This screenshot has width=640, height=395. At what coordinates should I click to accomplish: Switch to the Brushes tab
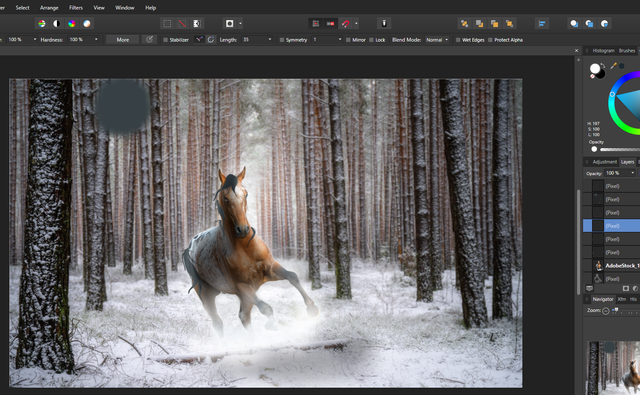[x=627, y=51]
